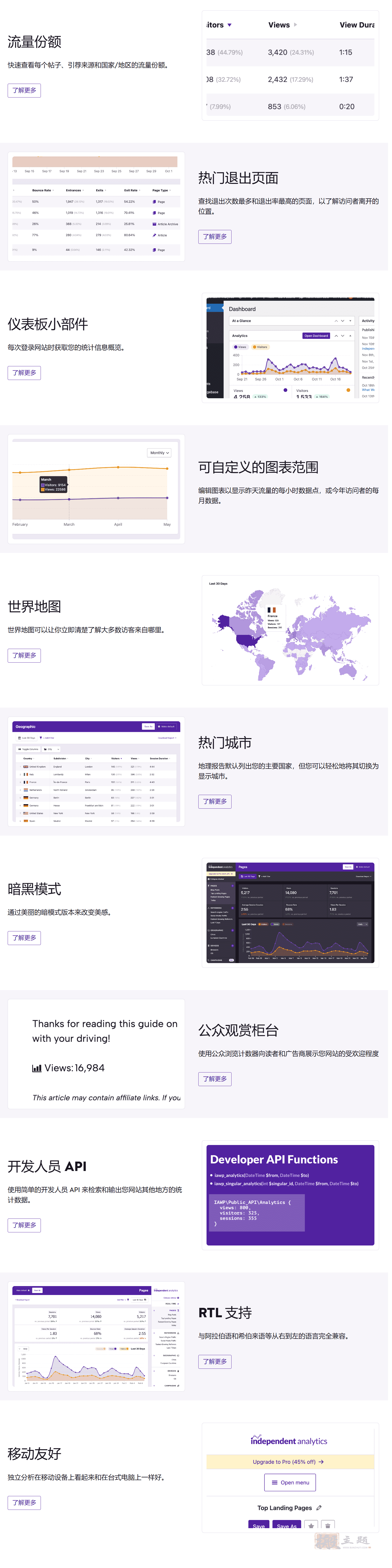Click 了解更多 under the 世界地图 section
The height and width of the screenshot is (1568, 392).
24,656
